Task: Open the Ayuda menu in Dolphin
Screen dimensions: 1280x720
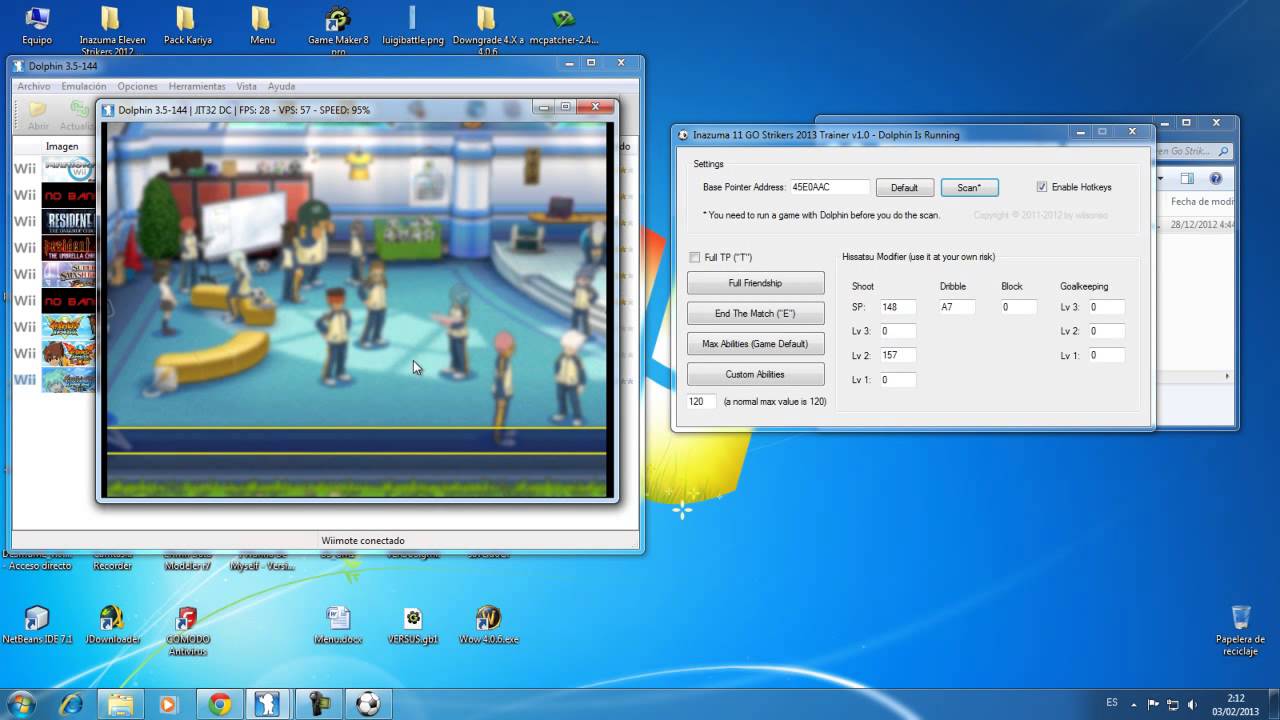Action: 281,86
